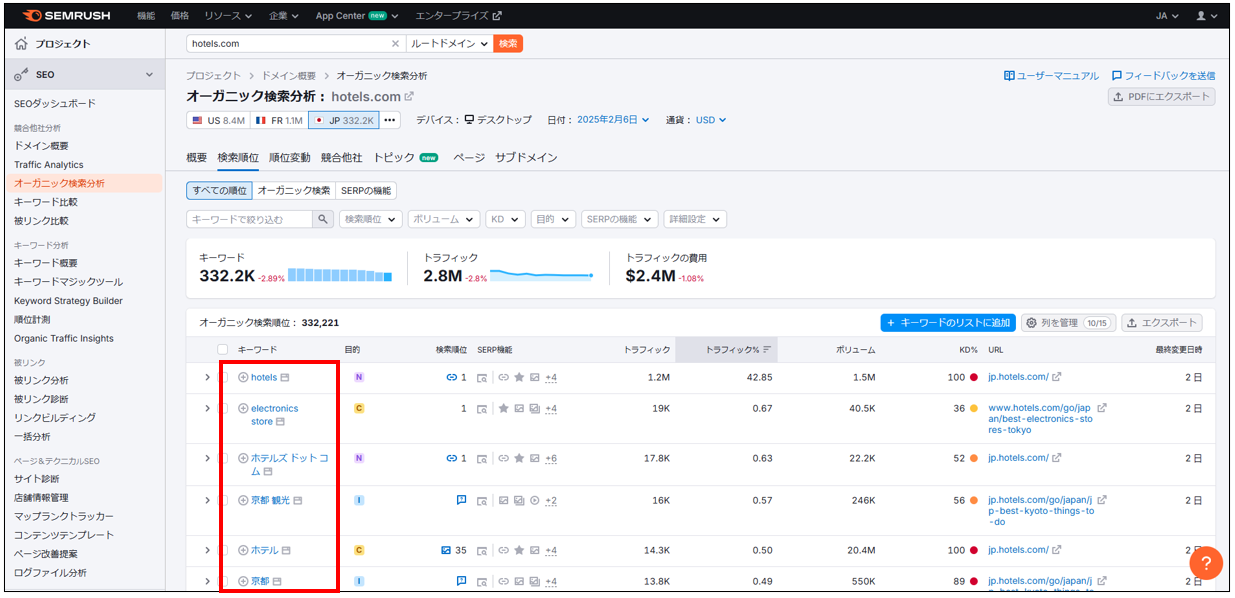Tick the checkbox for ホテル row
Screen dimensions: 1235x598
coord(223,550)
